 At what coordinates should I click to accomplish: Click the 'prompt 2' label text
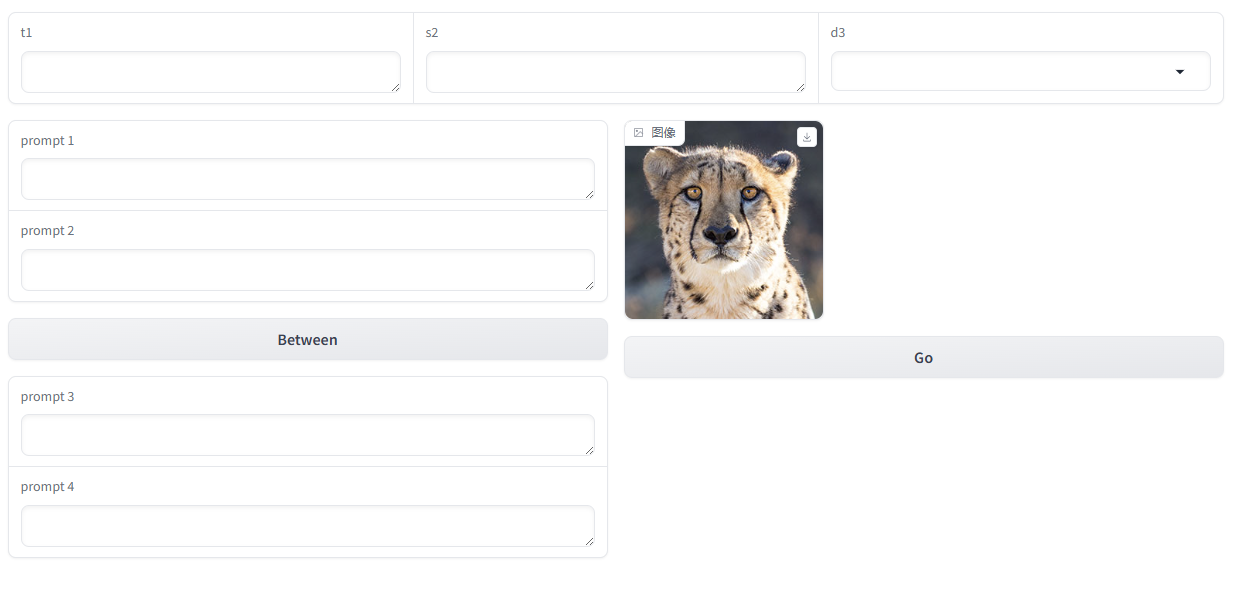(48, 230)
